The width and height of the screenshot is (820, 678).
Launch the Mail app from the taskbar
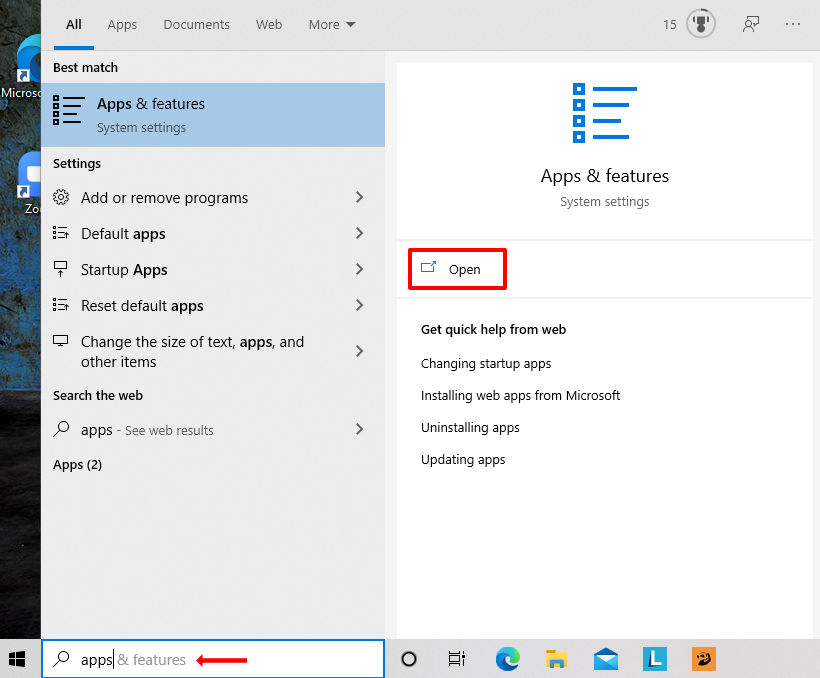[605, 659]
